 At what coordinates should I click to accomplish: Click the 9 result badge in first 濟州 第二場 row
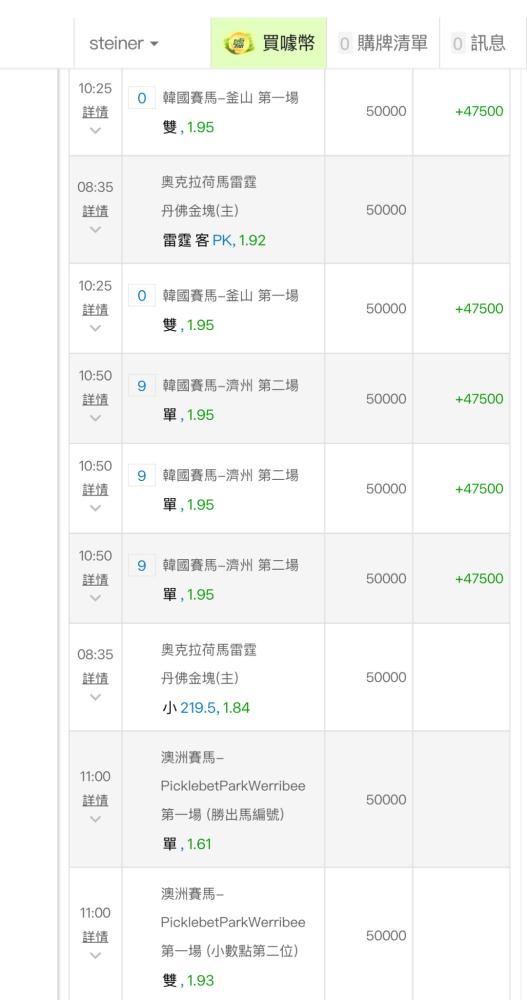142,386
